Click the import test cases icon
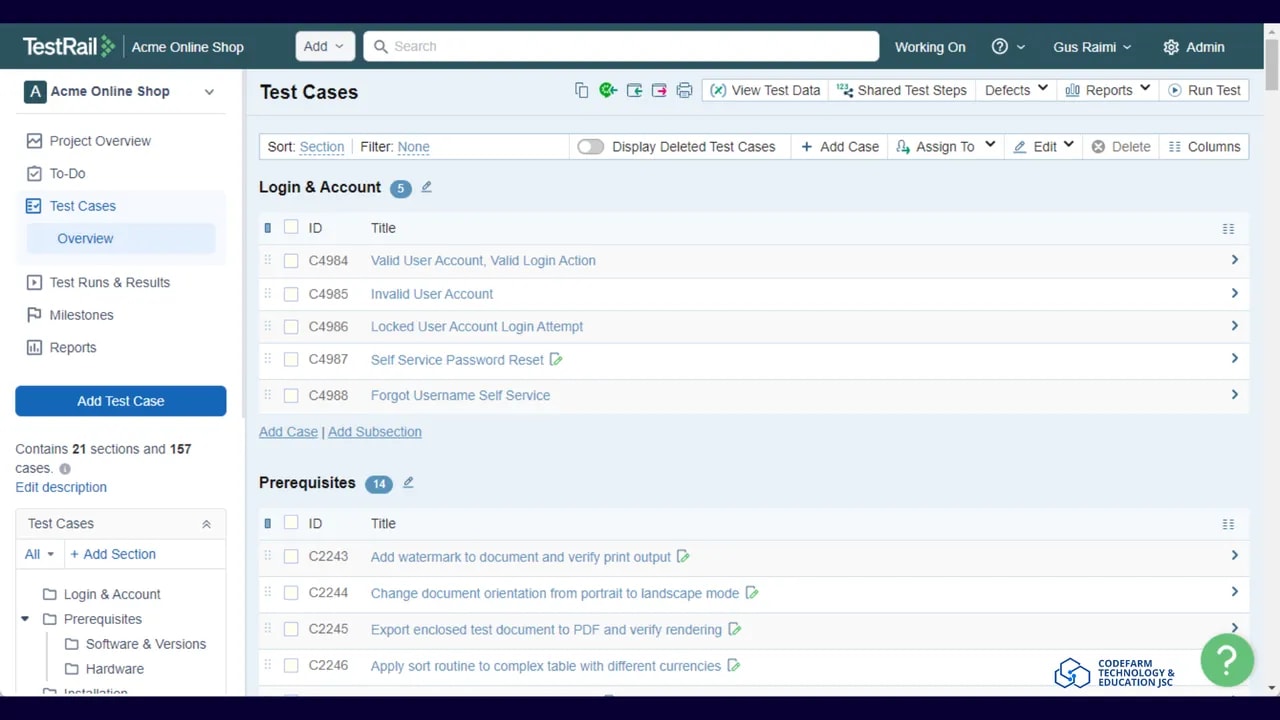The width and height of the screenshot is (1280, 720). point(634,90)
